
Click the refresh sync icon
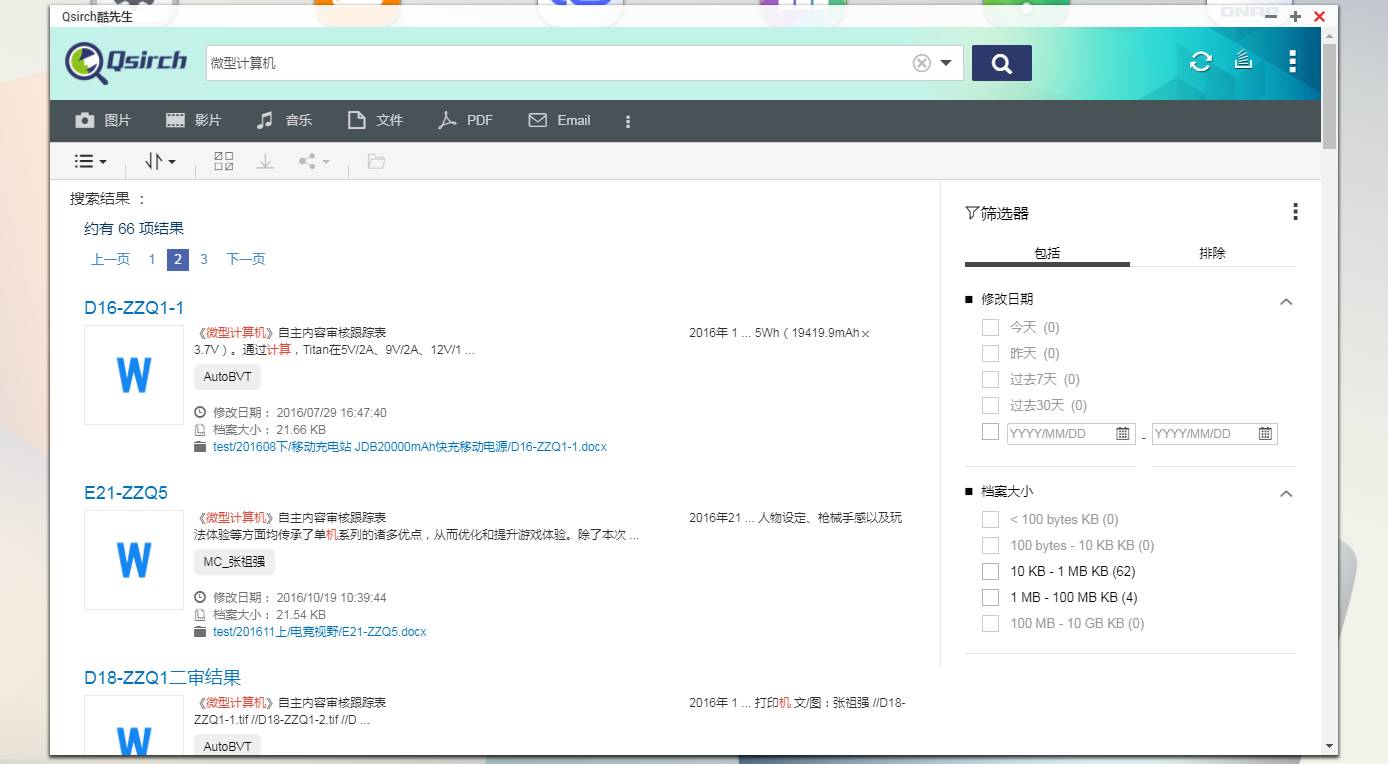point(1201,62)
